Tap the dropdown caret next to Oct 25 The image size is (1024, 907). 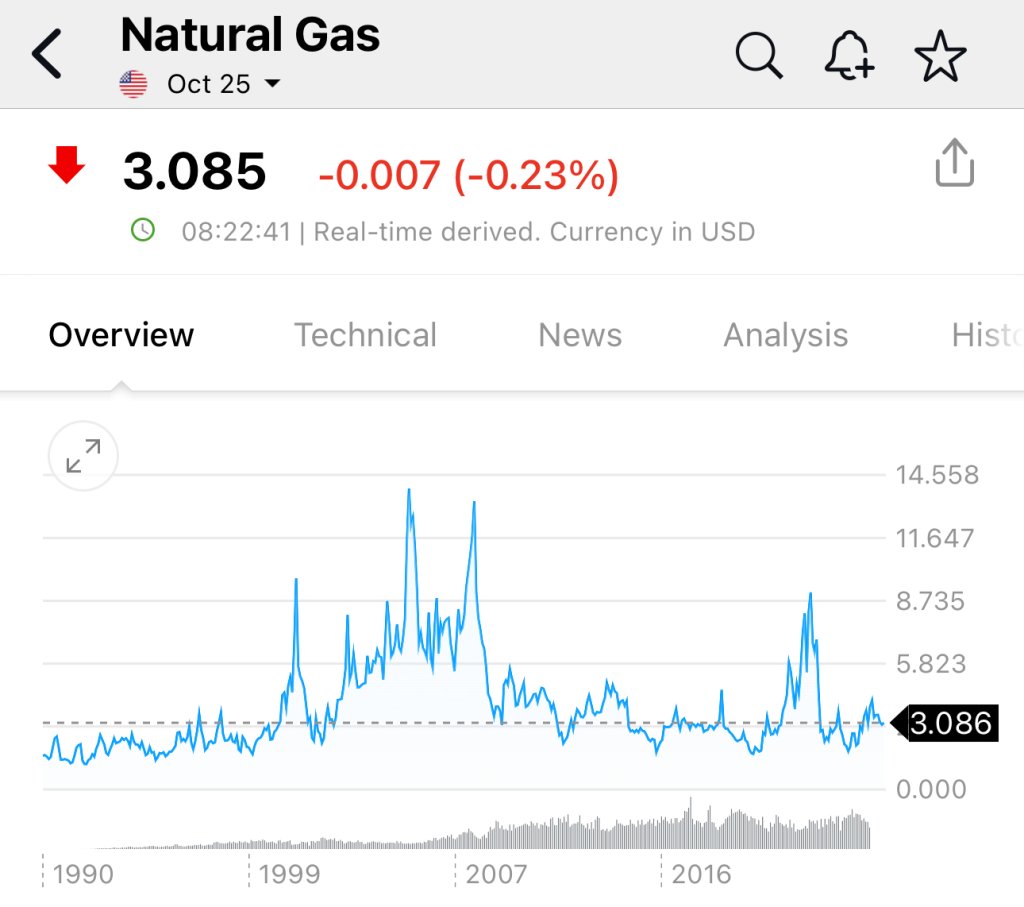click(272, 84)
